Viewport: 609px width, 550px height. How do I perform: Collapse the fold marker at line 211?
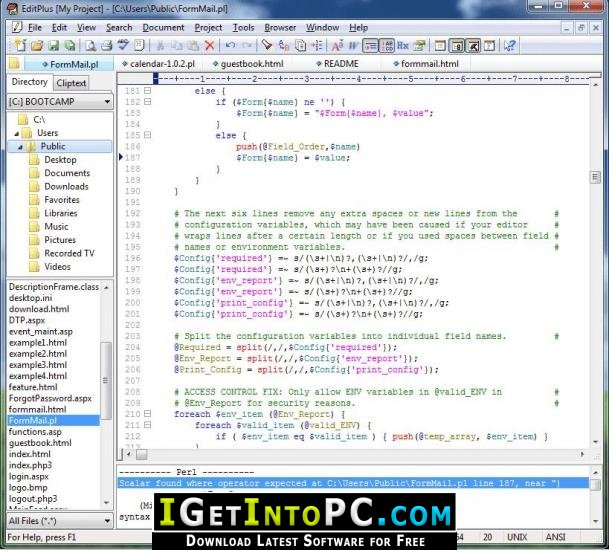tap(148, 425)
